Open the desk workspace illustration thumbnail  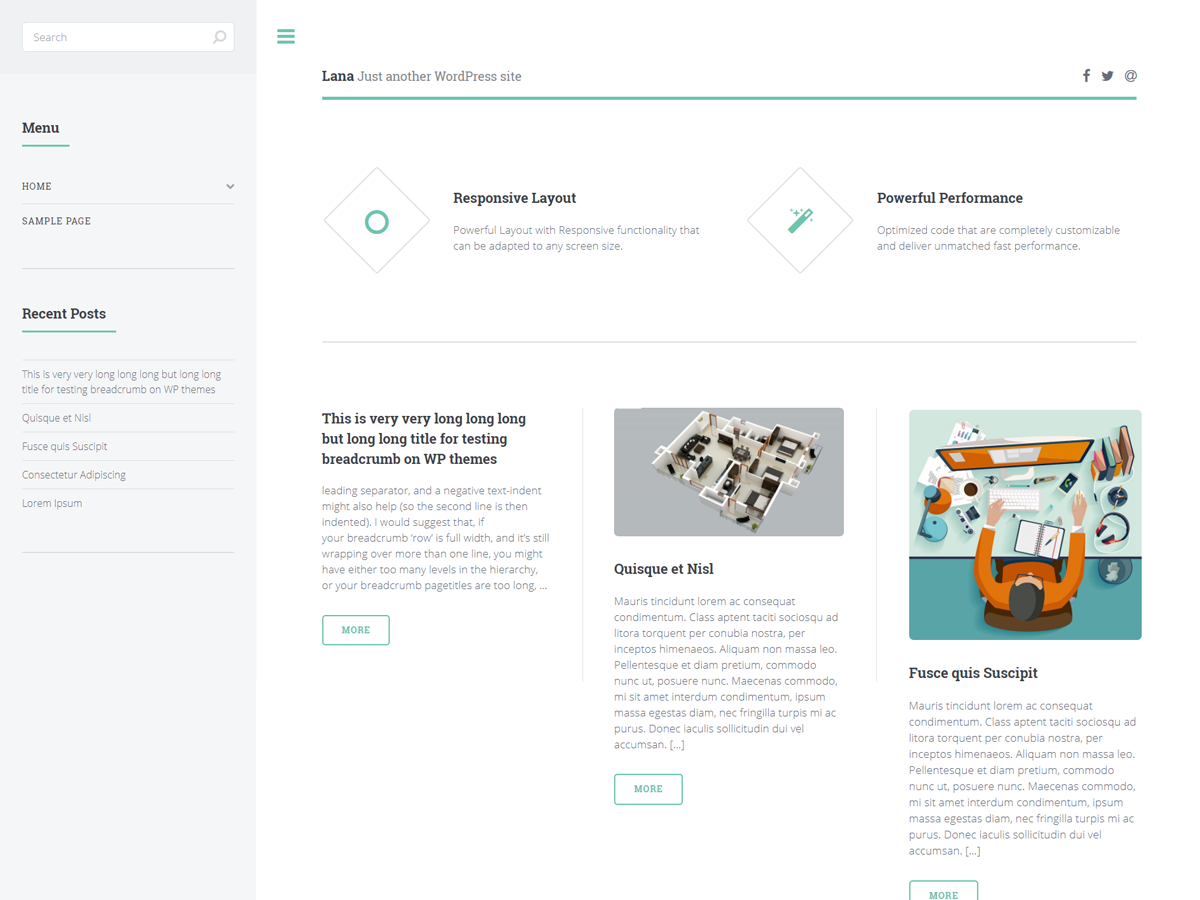[1024, 525]
